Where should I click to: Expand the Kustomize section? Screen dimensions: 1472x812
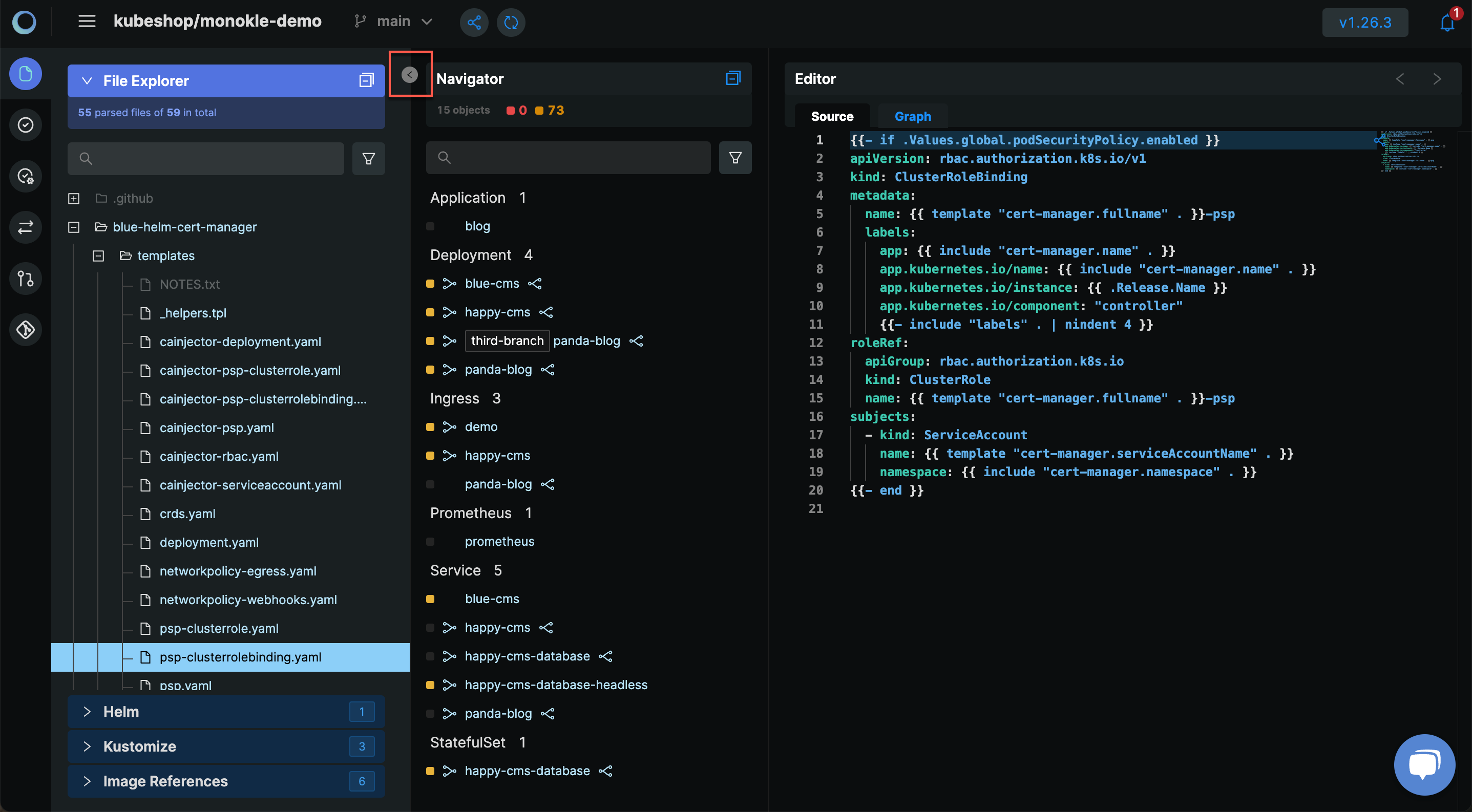pyautogui.click(x=85, y=746)
